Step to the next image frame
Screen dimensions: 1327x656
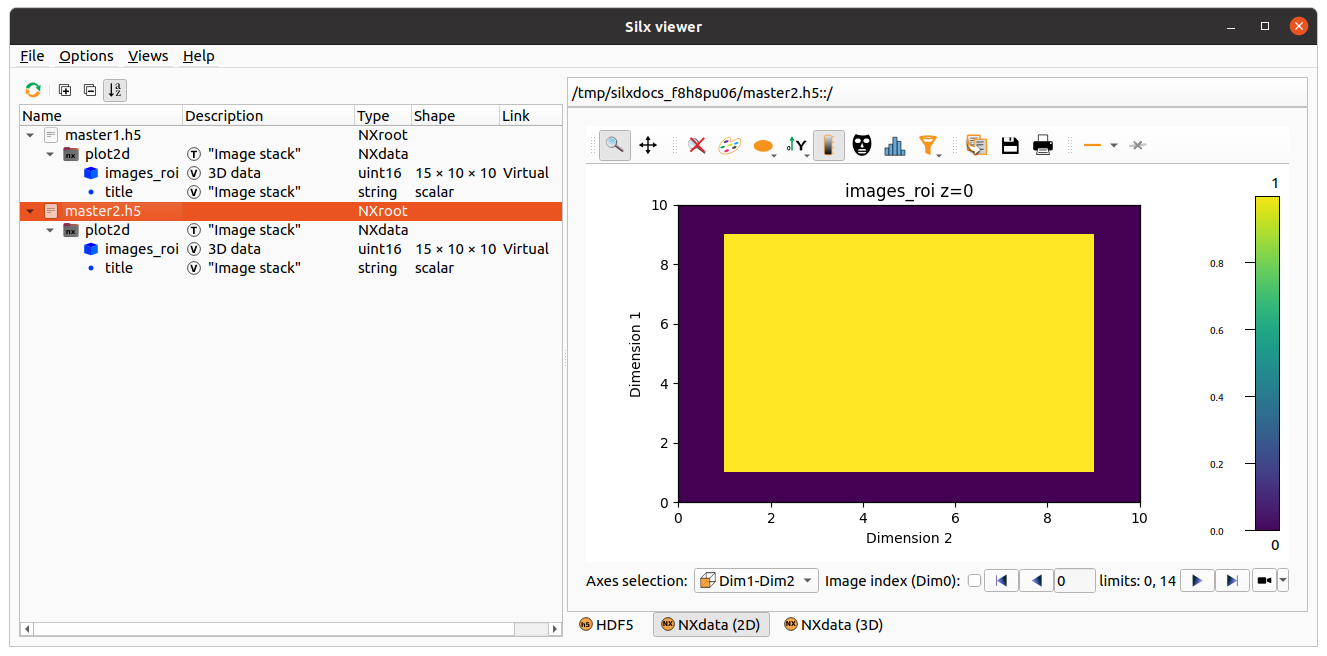point(1197,581)
